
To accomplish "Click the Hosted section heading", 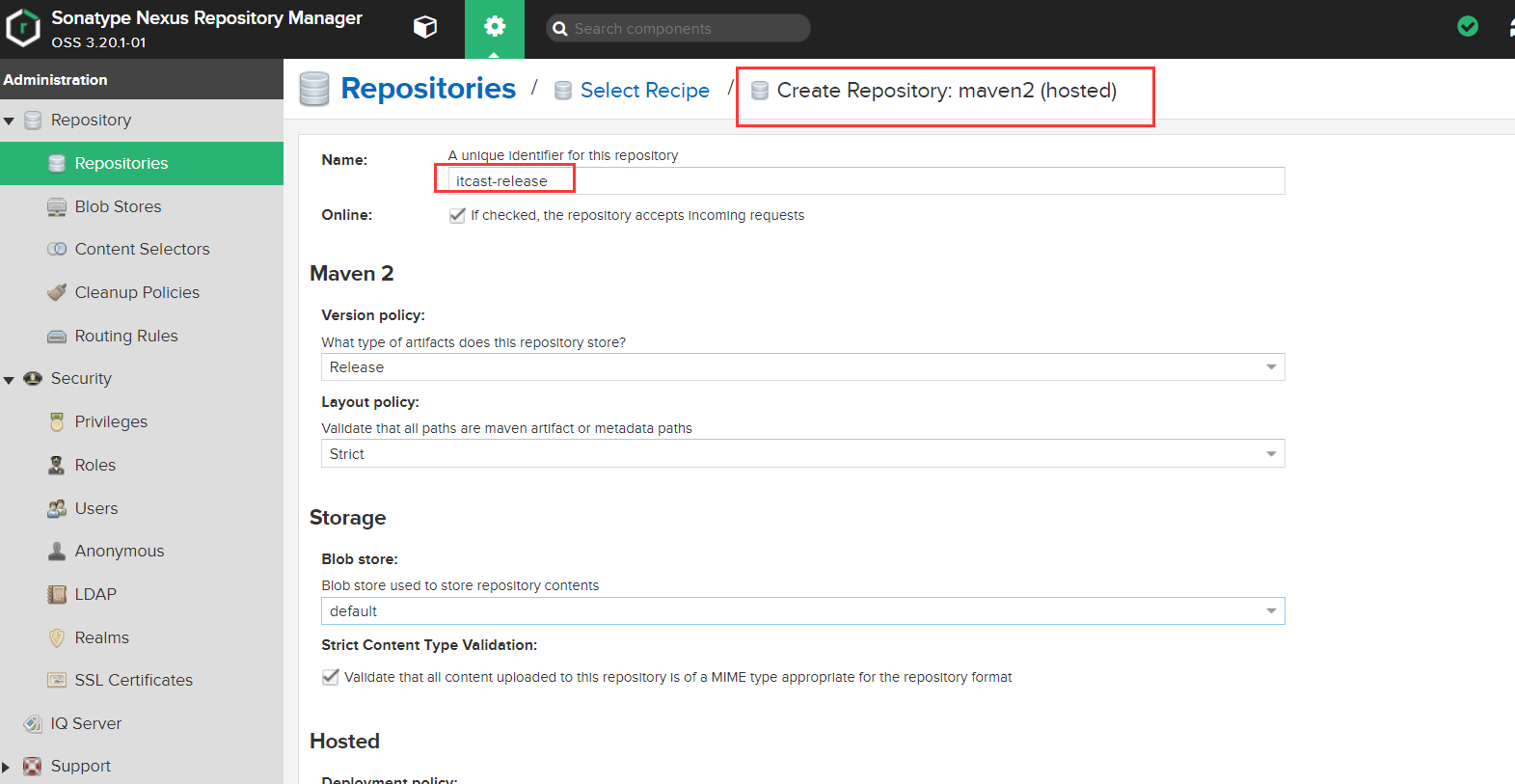I will [x=344, y=742].
